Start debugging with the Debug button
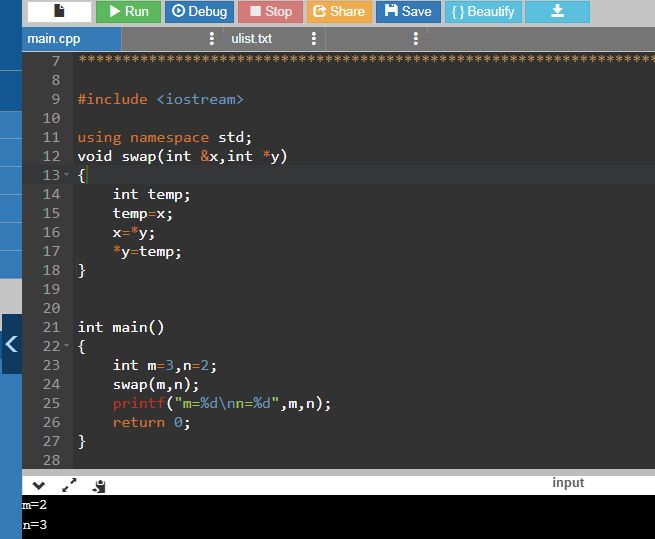 [199, 12]
